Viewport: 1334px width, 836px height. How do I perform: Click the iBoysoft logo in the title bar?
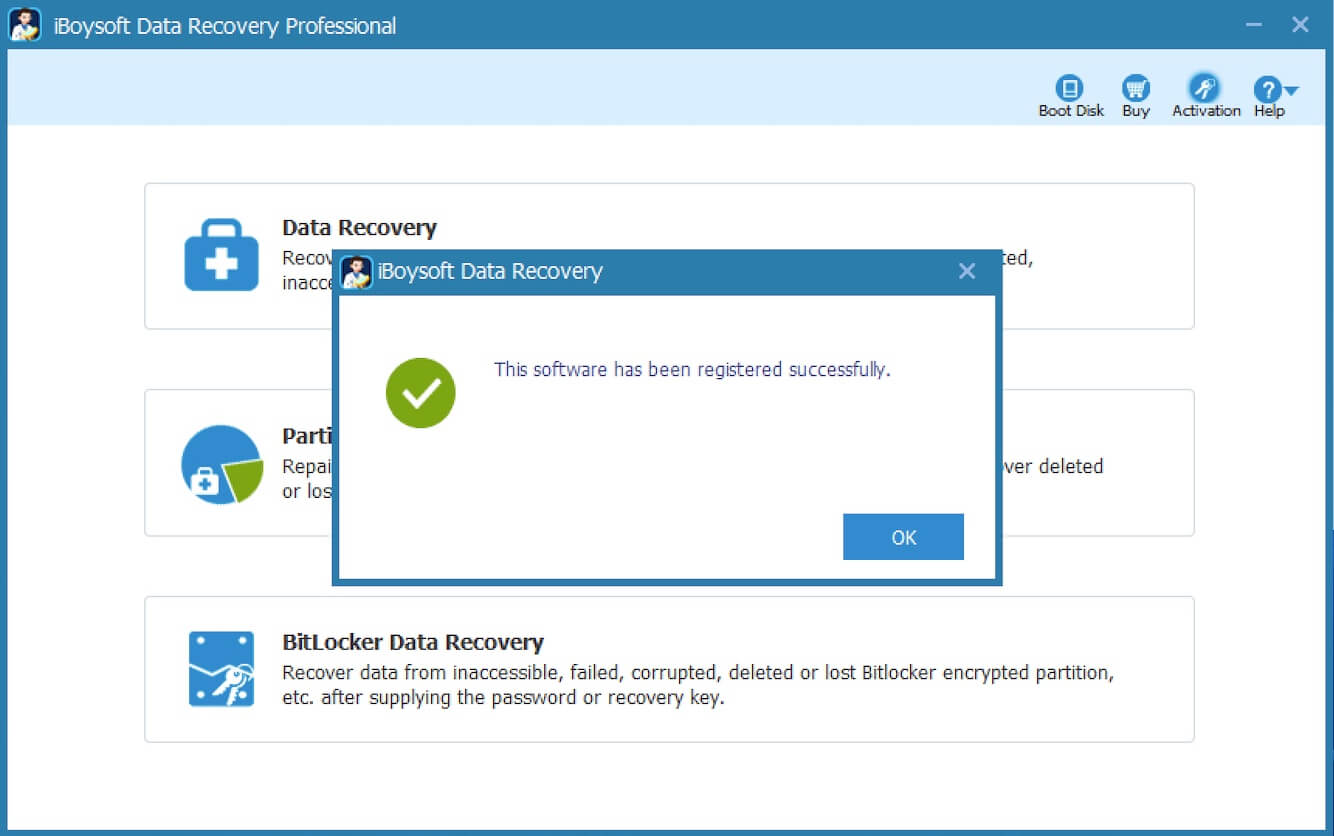(24, 24)
